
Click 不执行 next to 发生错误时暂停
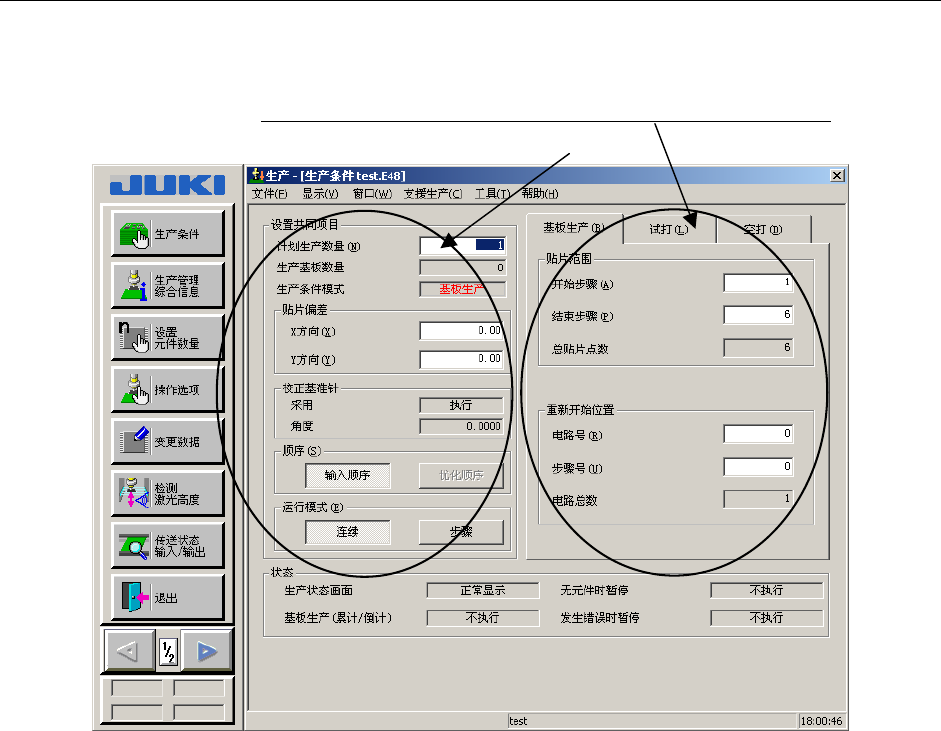click(x=766, y=618)
